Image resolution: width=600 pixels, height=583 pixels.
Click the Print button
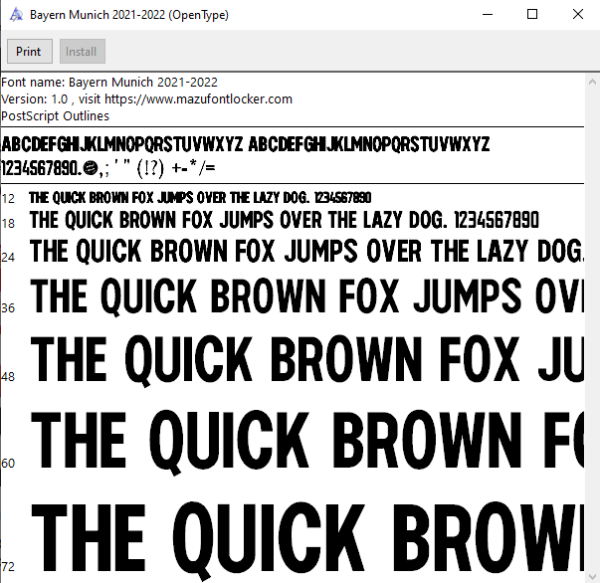30,51
